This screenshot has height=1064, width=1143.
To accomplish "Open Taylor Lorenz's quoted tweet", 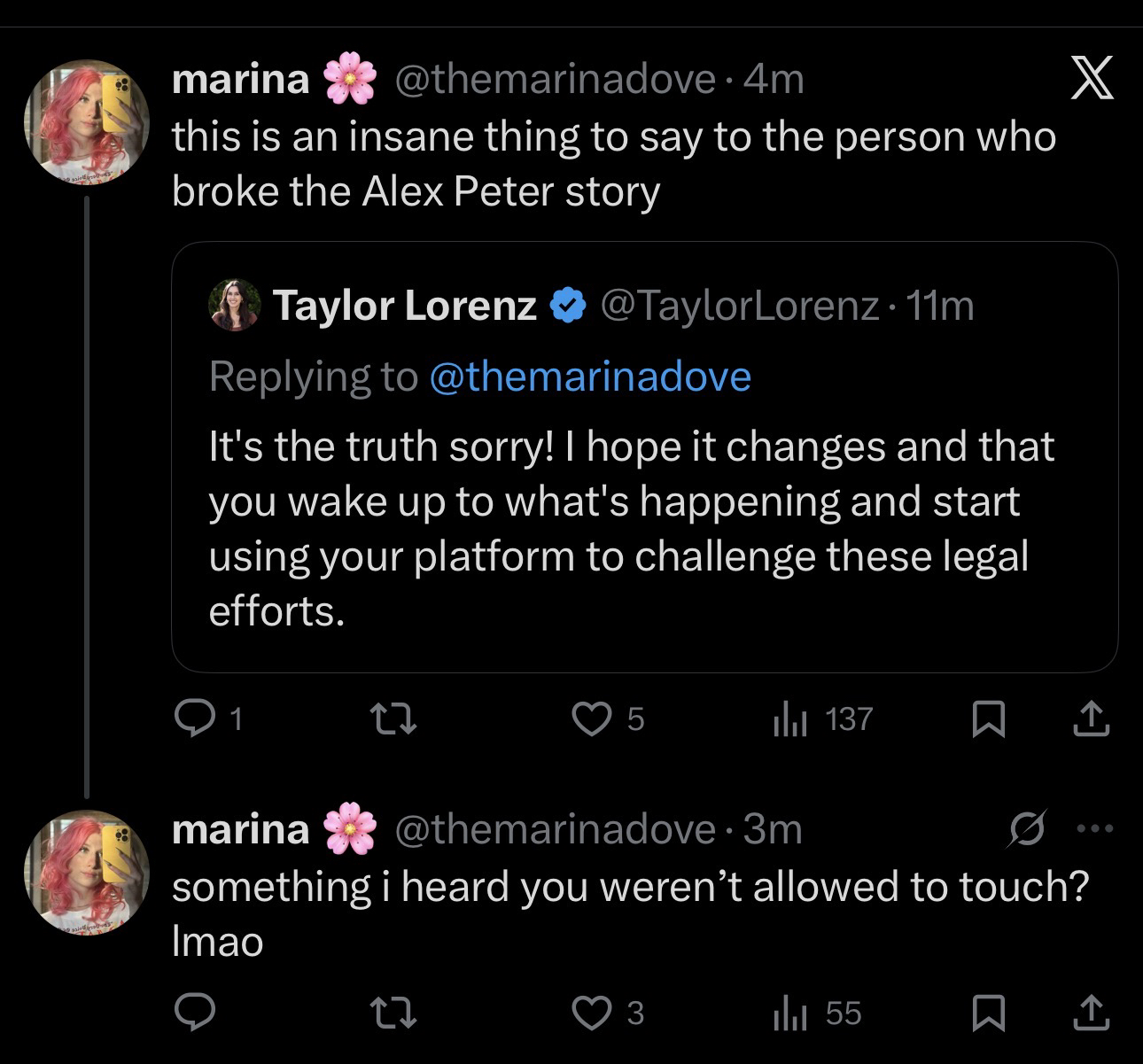I will coord(631,529).
